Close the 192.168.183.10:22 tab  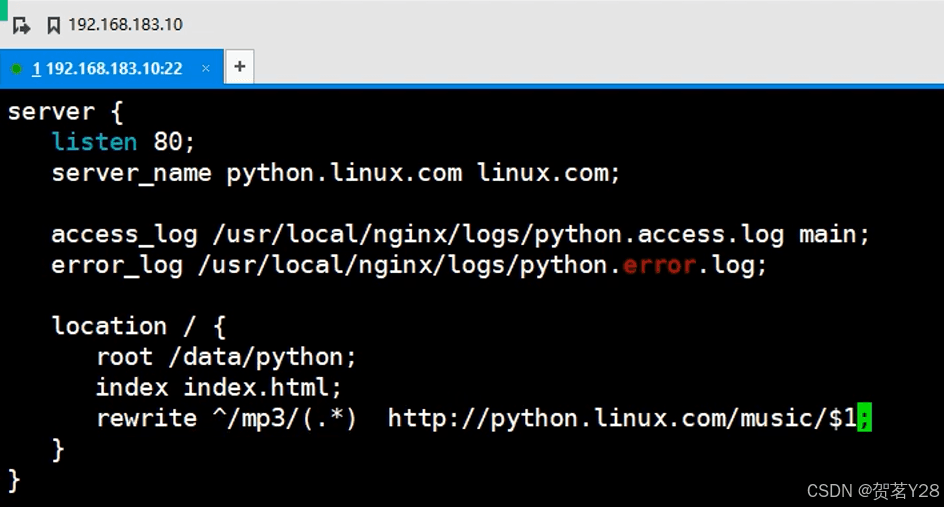(206, 69)
